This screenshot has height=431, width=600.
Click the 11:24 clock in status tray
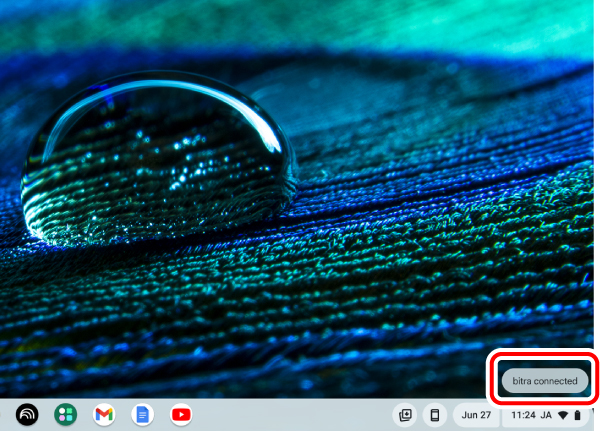(523, 414)
